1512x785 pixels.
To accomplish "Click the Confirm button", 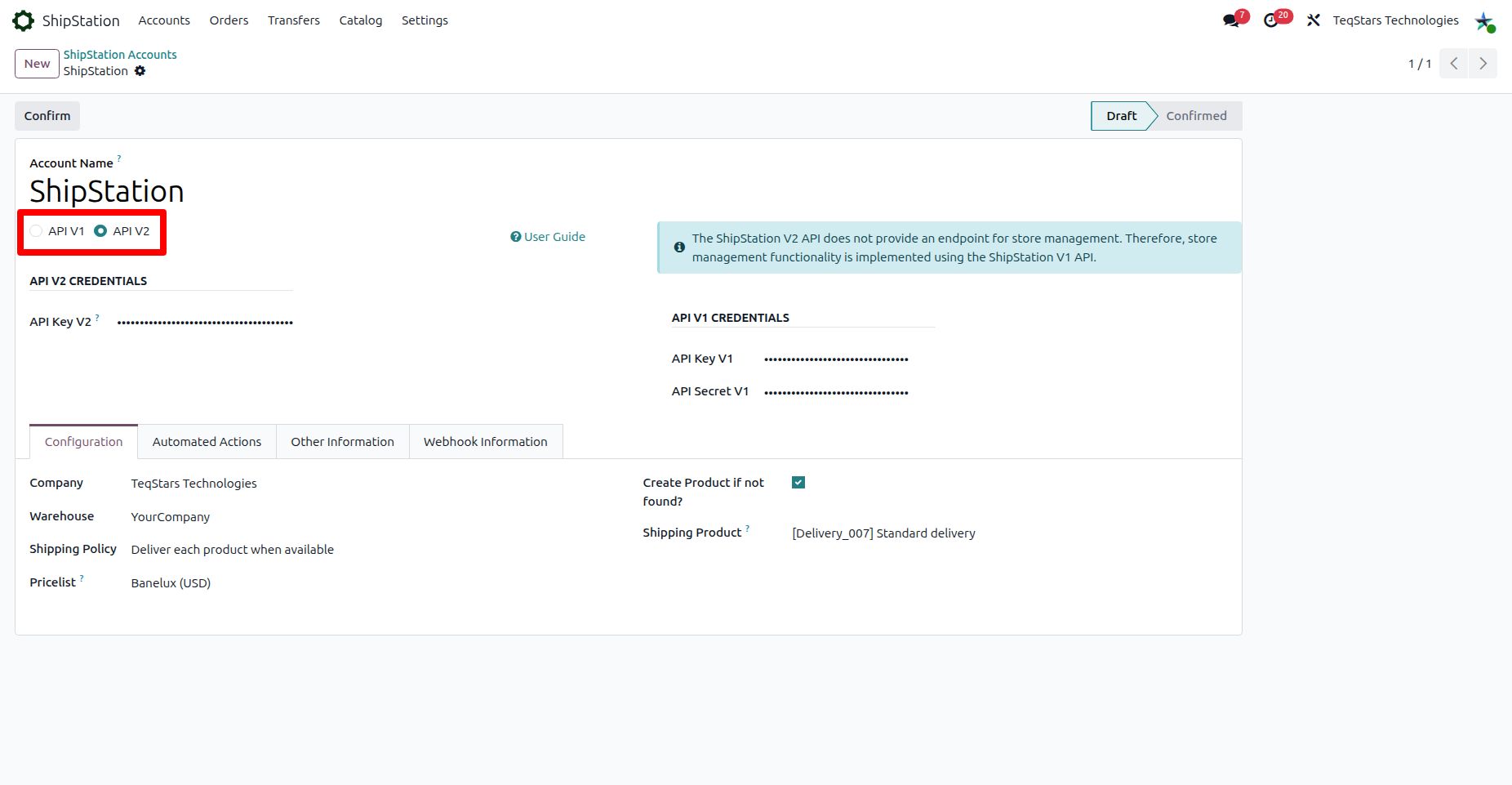I will [x=47, y=116].
